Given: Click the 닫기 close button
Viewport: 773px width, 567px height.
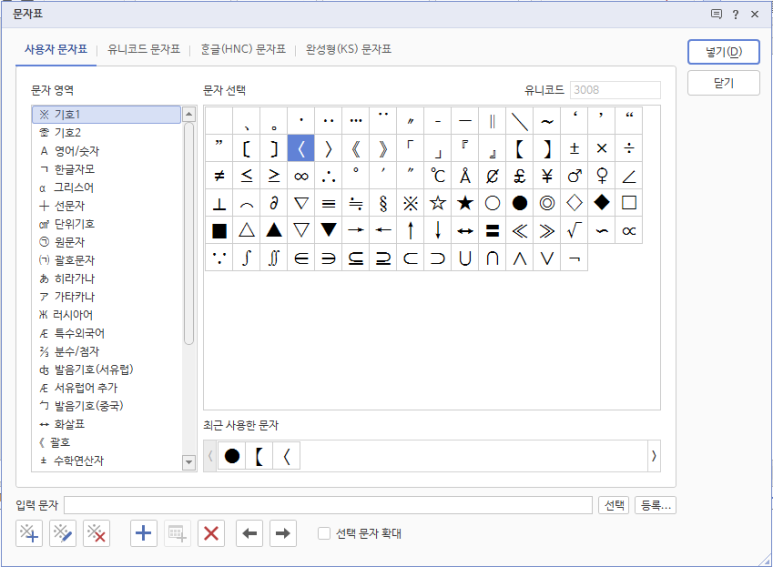Looking at the screenshot, I should click(723, 83).
